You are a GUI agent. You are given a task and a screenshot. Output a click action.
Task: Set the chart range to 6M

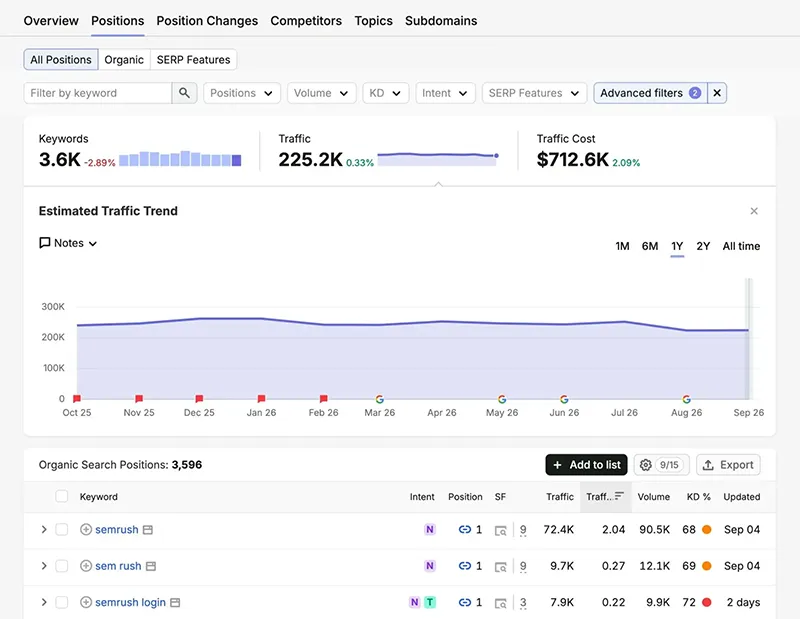[649, 246]
